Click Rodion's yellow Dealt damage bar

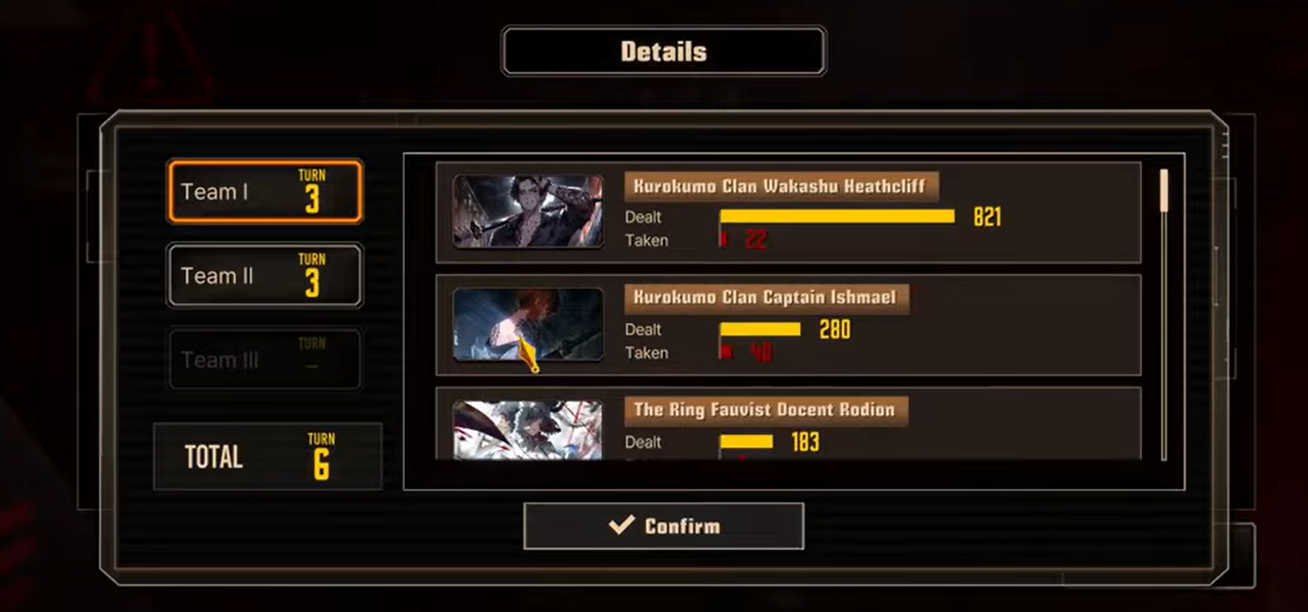pyautogui.click(x=746, y=441)
